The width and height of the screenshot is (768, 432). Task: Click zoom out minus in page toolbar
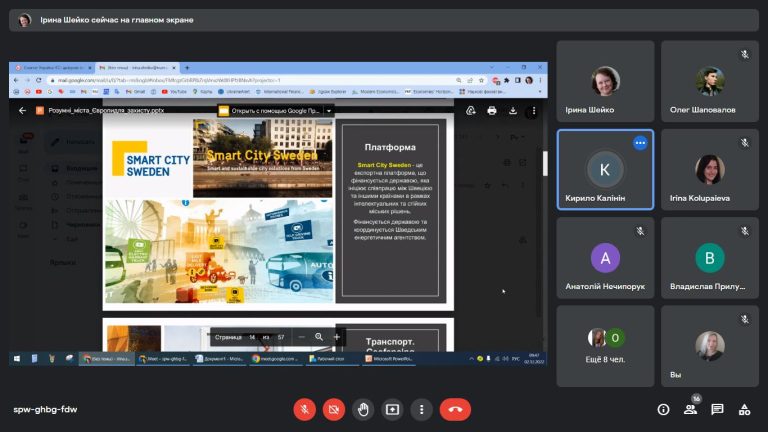pyautogui.click(x=301, y=337)
